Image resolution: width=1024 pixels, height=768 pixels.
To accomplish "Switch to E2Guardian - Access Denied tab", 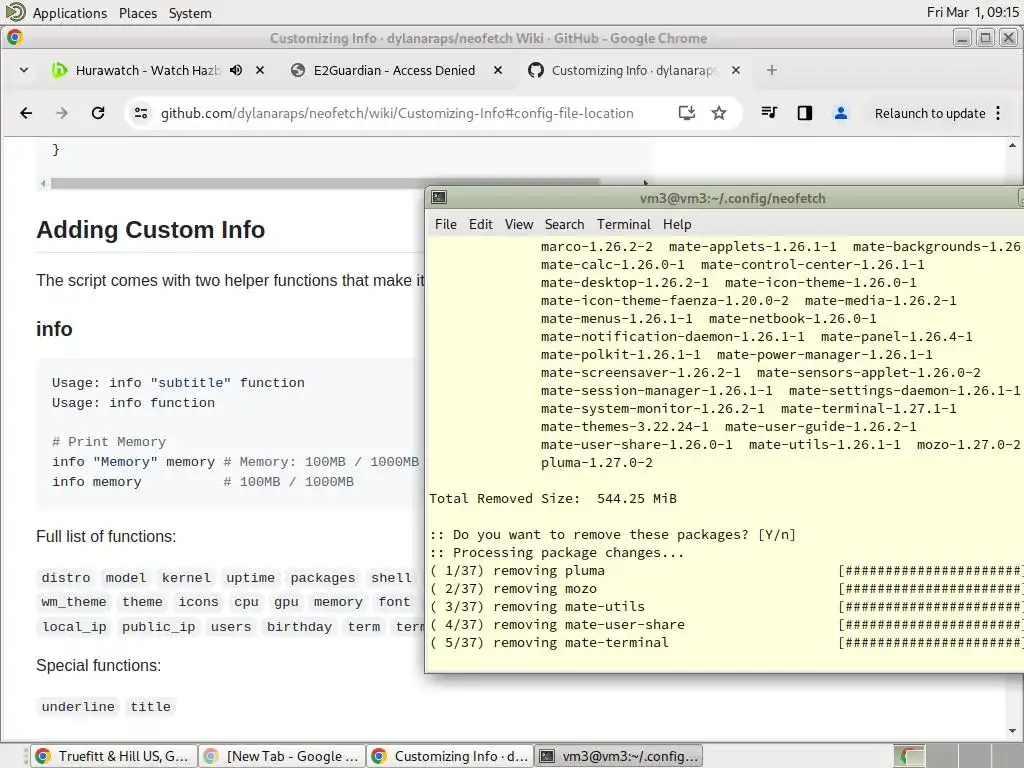I will coord(394,70).
